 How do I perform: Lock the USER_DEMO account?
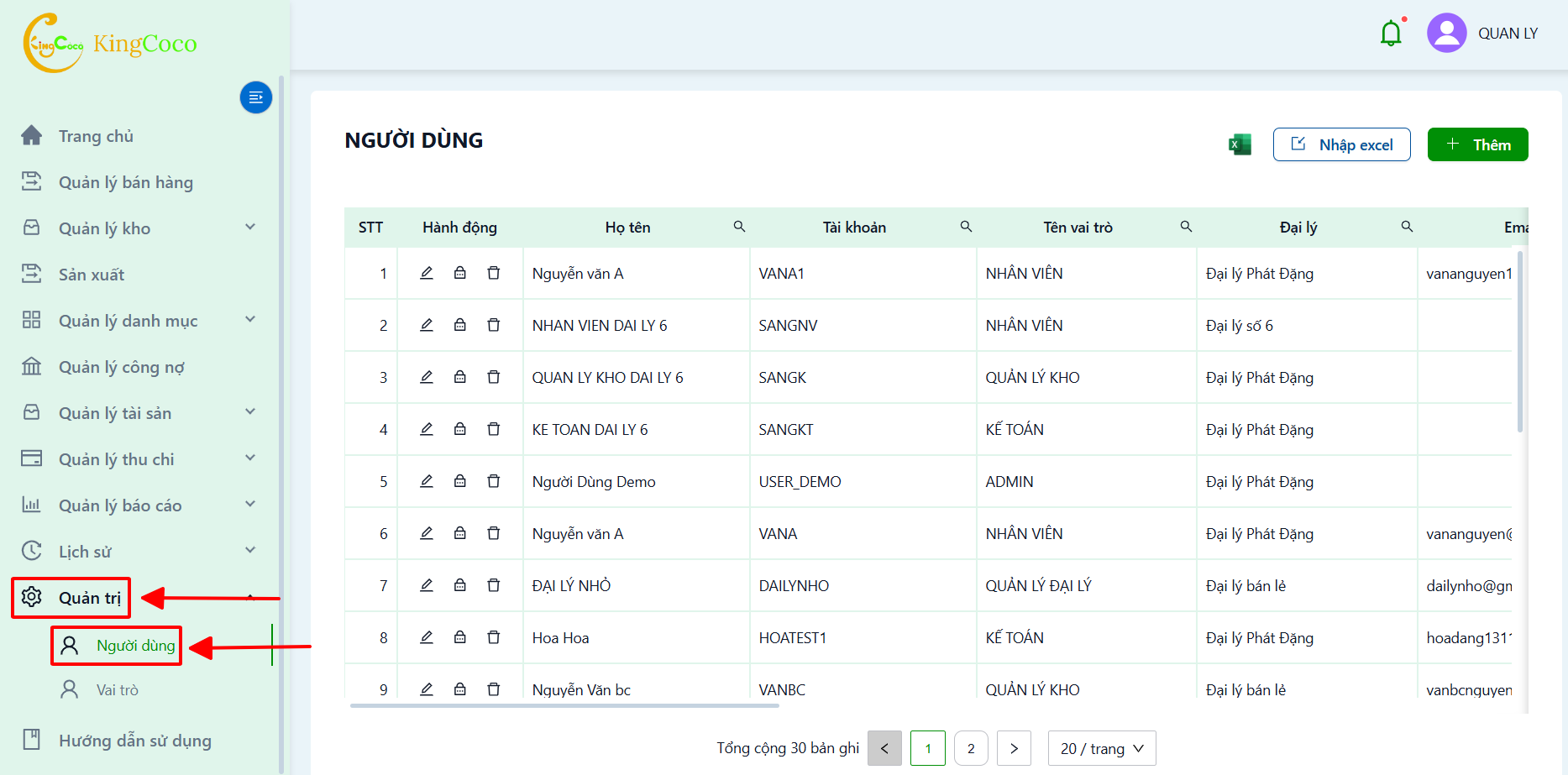[460, 481]
